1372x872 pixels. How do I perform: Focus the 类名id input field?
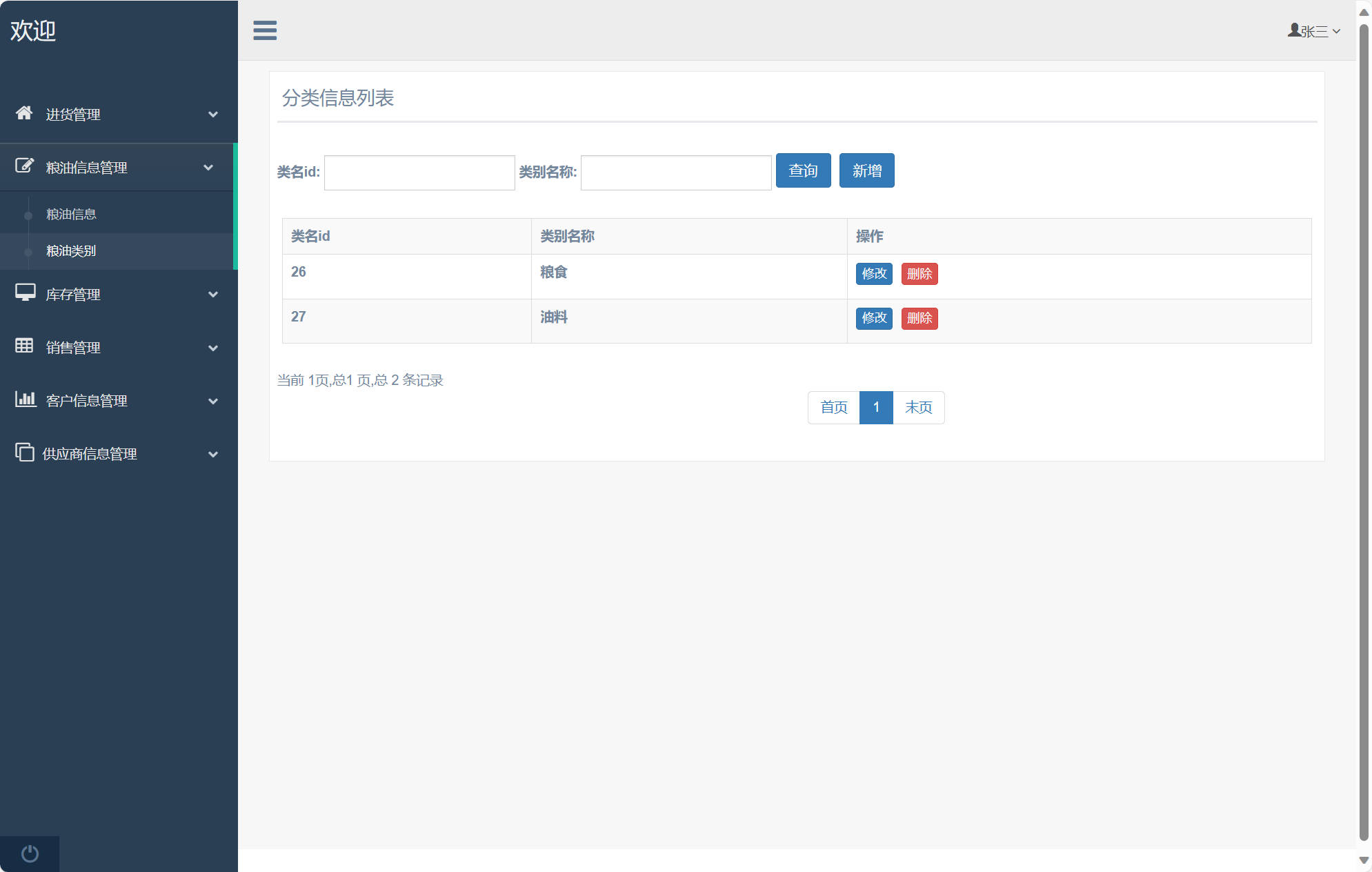[419, 172]
